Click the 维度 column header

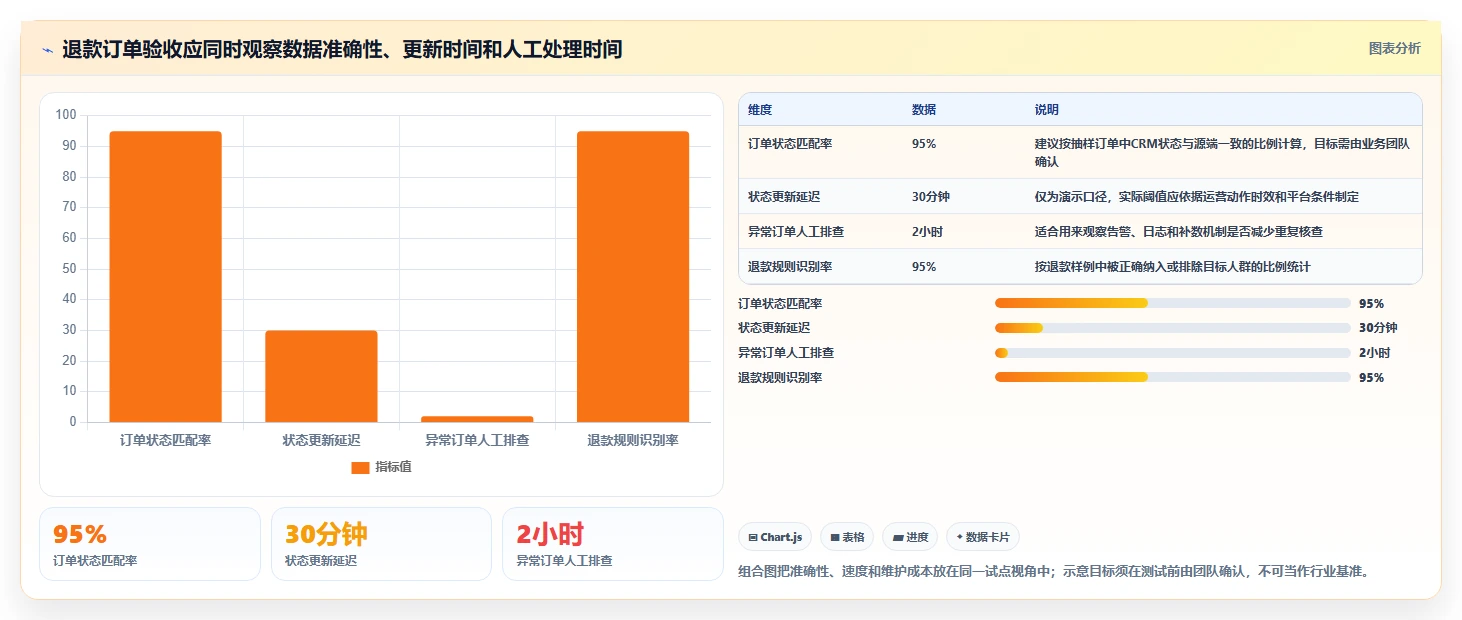760,110
